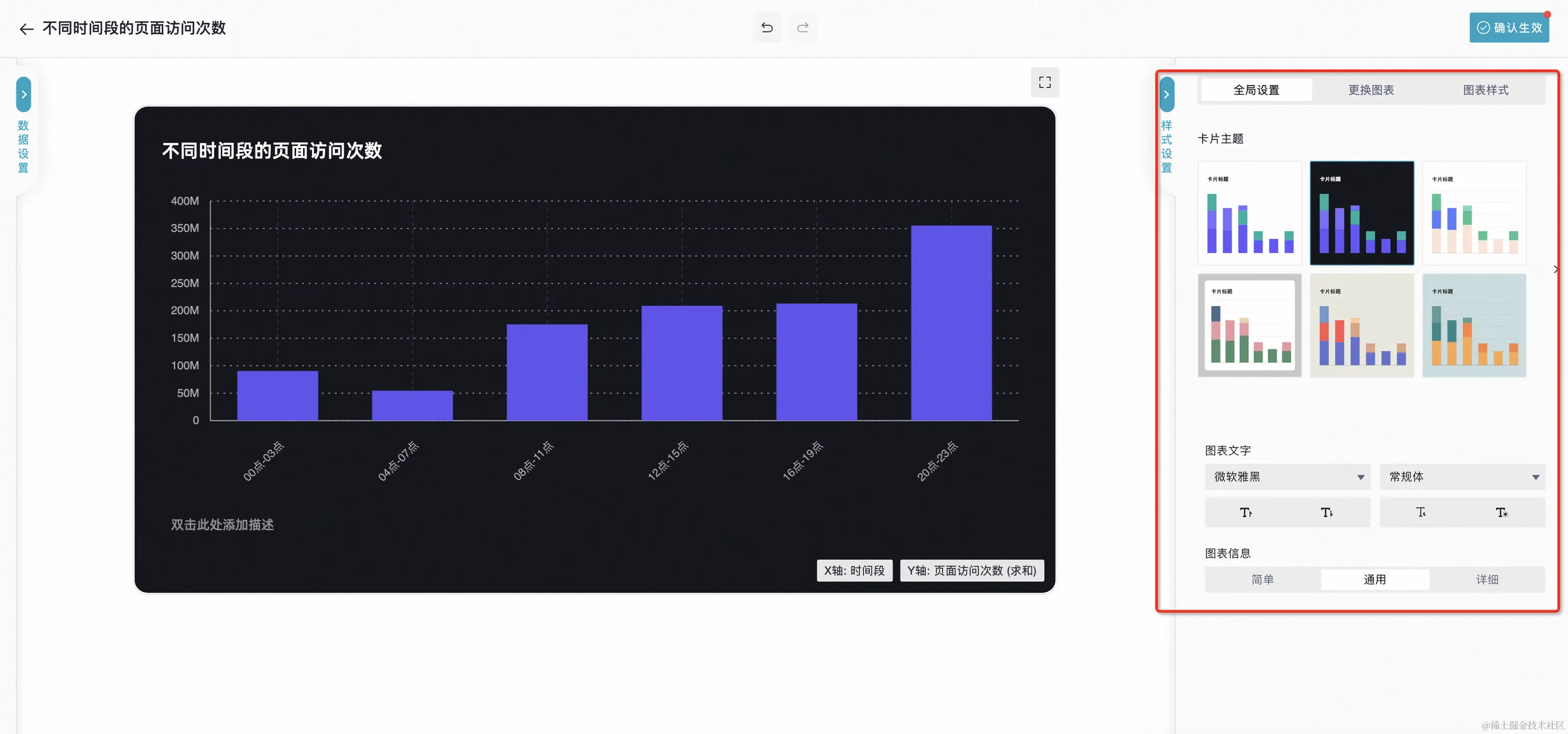Click the 确认生效 button

1508,28
